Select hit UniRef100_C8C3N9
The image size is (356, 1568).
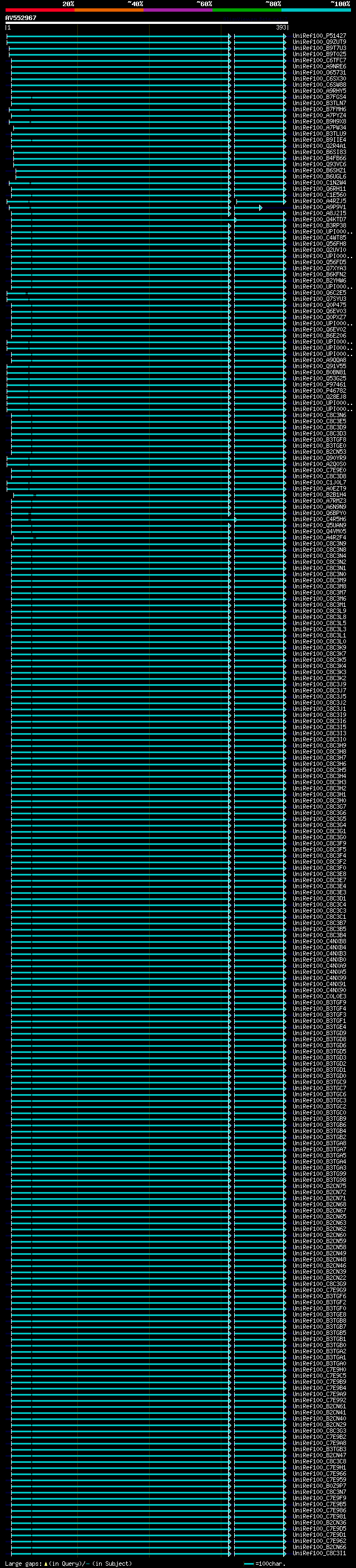point(319,543)
